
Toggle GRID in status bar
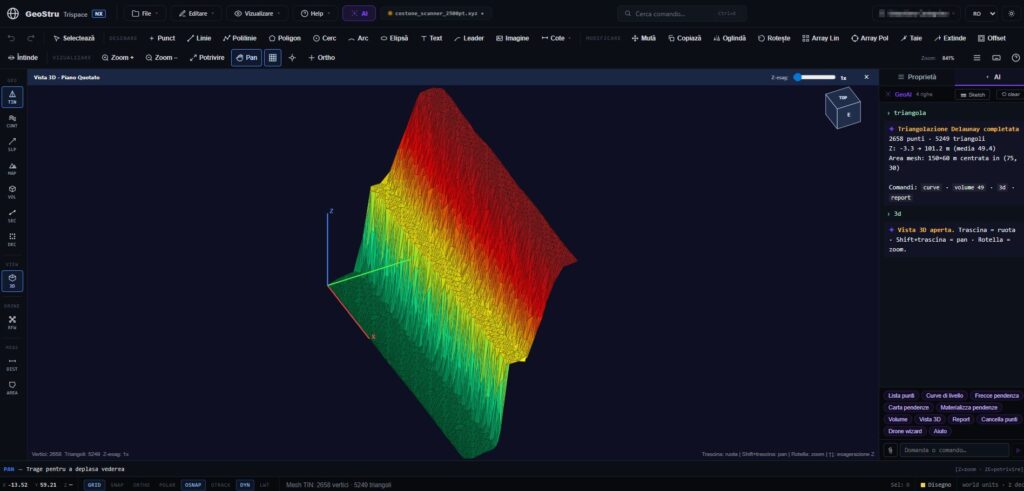point(94,485)
